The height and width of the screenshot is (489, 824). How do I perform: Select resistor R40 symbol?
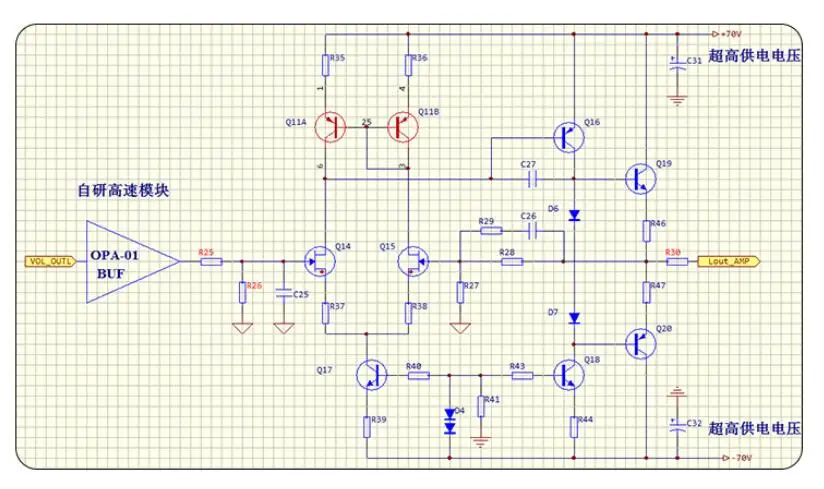coord(418,376)
